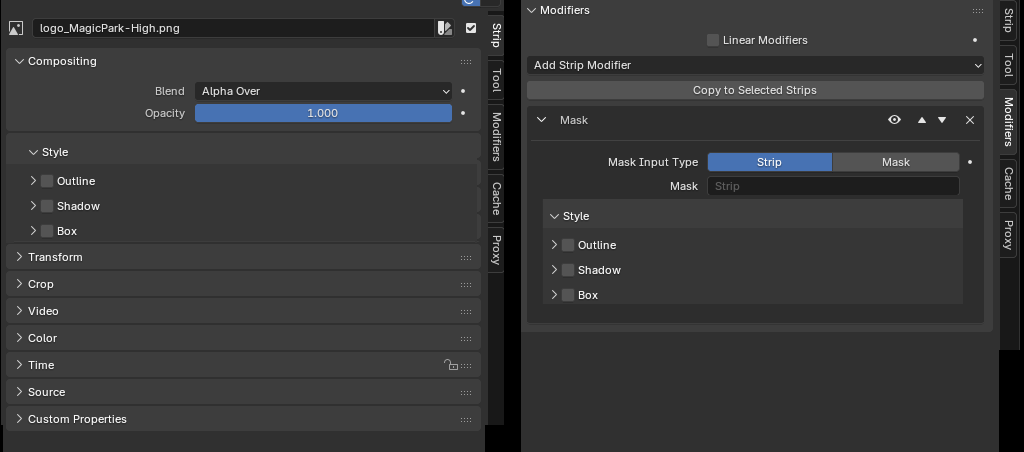Grab the Modifiers panel drag handle

pyautogui.click(x=978, y=11)
